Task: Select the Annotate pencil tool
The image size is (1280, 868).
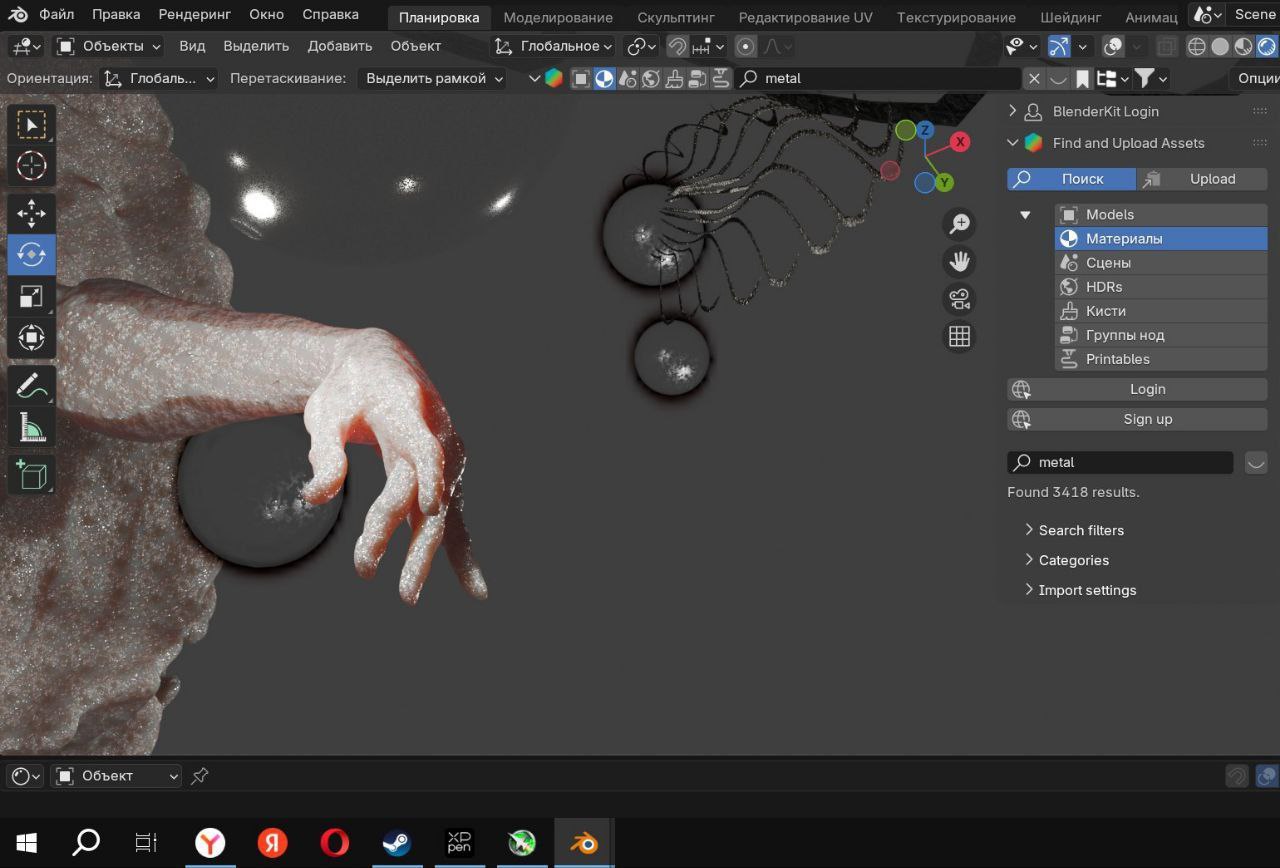Action: pyautogui.click(x=31, y=385)
